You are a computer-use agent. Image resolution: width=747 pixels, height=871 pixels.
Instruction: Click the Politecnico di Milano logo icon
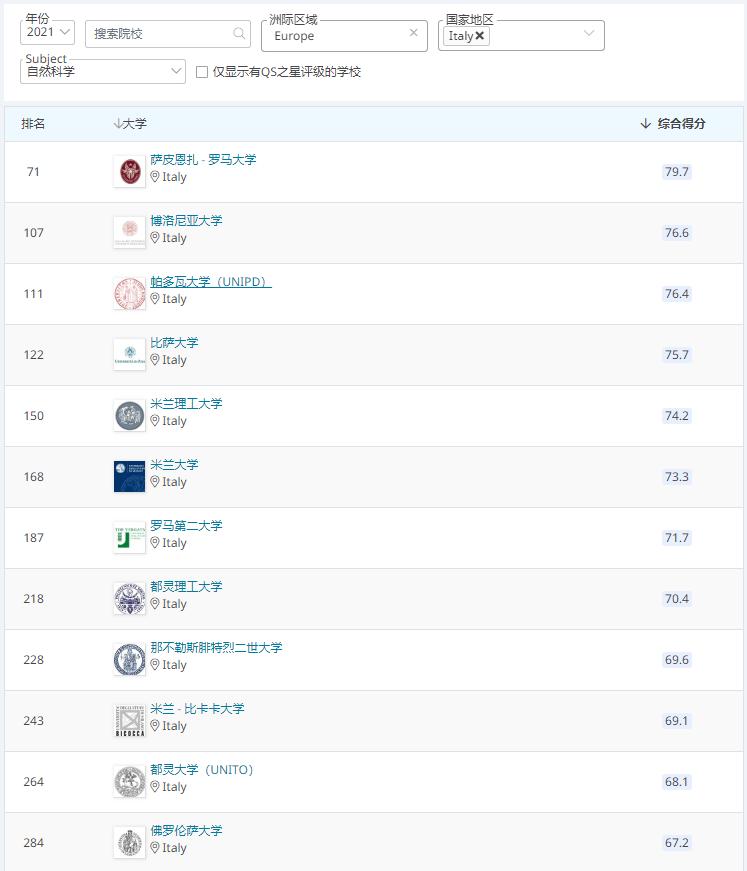[x=129, y=416]
